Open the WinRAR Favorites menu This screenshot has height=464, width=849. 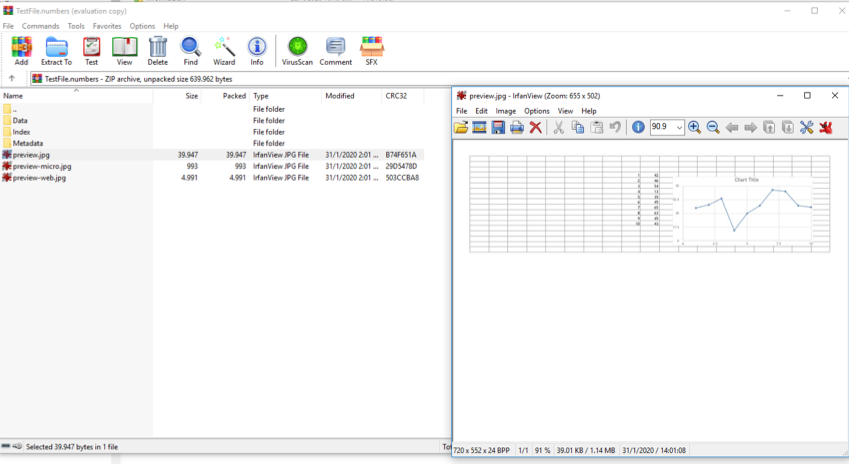coord(107,26)
